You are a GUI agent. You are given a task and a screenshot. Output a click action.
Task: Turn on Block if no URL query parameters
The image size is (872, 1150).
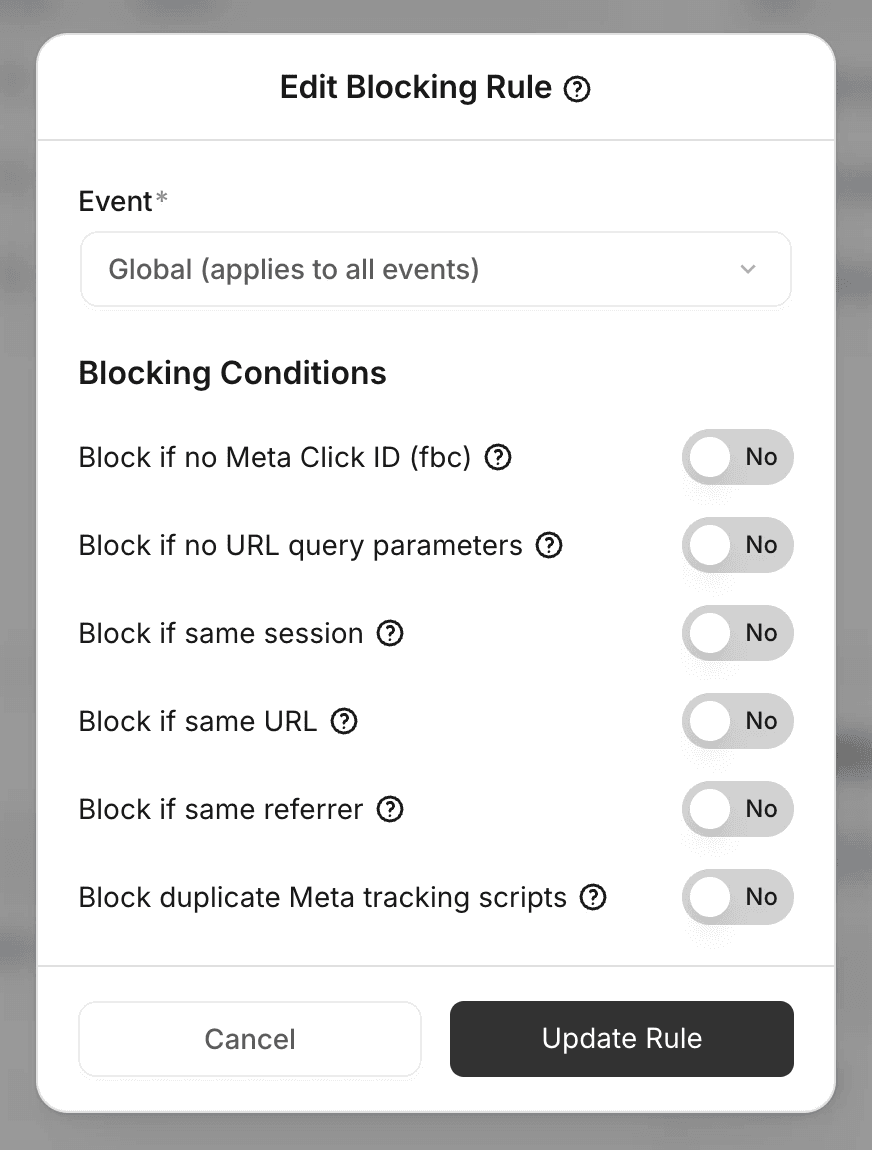738,545
